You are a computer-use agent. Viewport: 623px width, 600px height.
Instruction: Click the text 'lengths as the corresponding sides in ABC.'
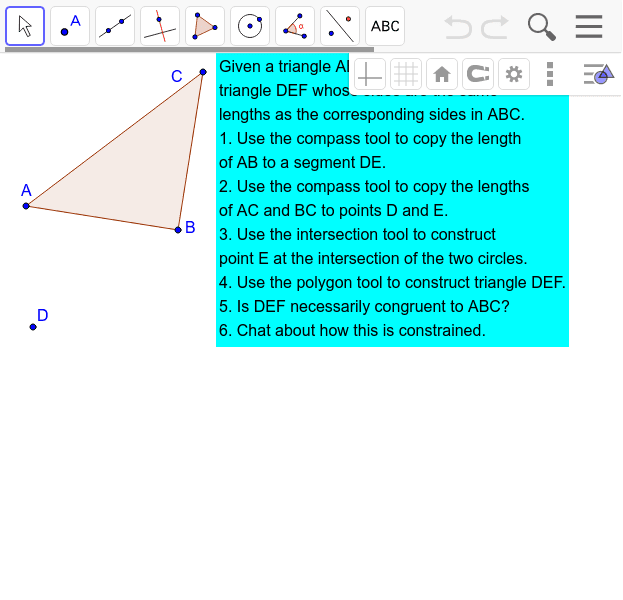pyautogui.click(x=372, y=114)
